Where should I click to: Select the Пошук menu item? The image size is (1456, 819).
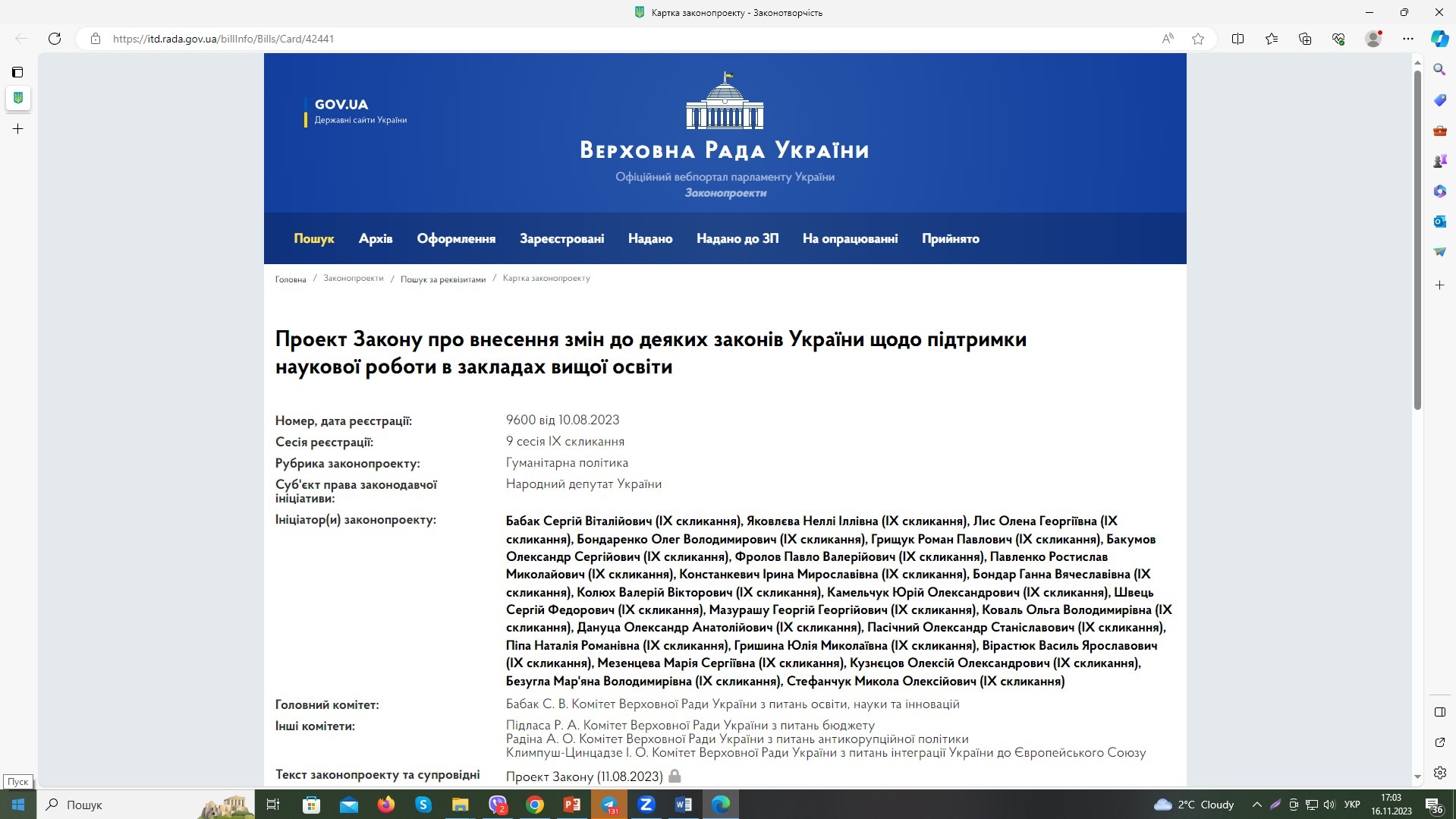314,238
